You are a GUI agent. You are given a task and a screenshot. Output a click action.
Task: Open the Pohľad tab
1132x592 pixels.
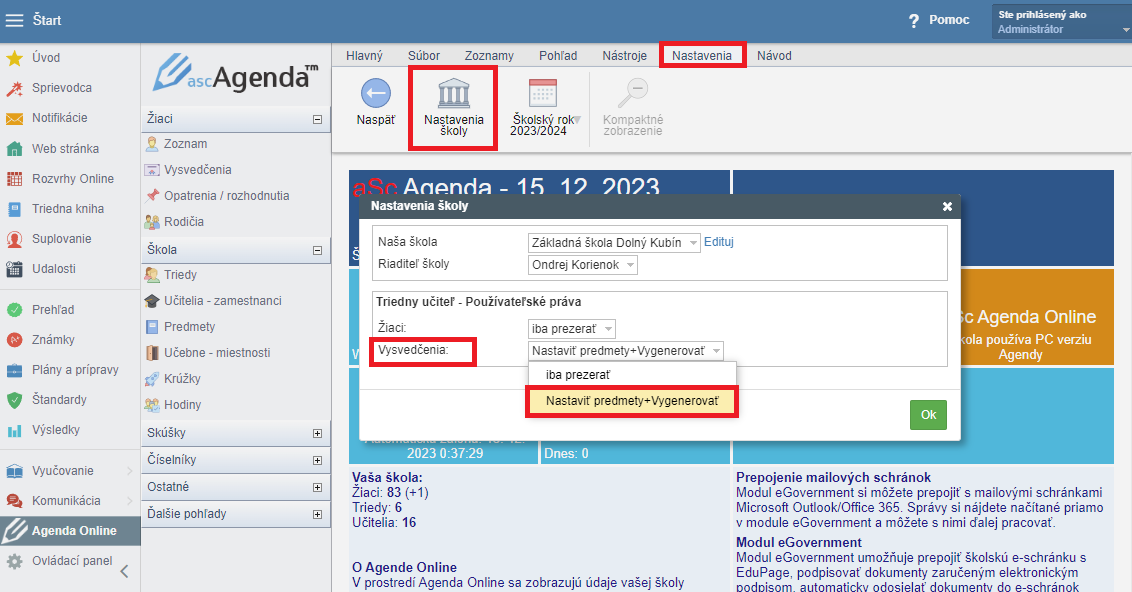click(558, 56)
